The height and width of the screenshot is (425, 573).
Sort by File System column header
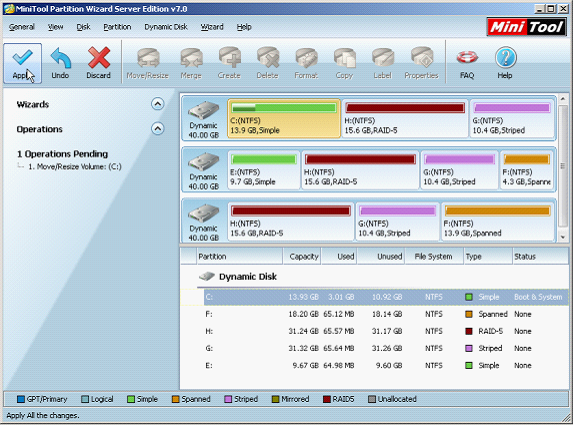tap(433, 257)
